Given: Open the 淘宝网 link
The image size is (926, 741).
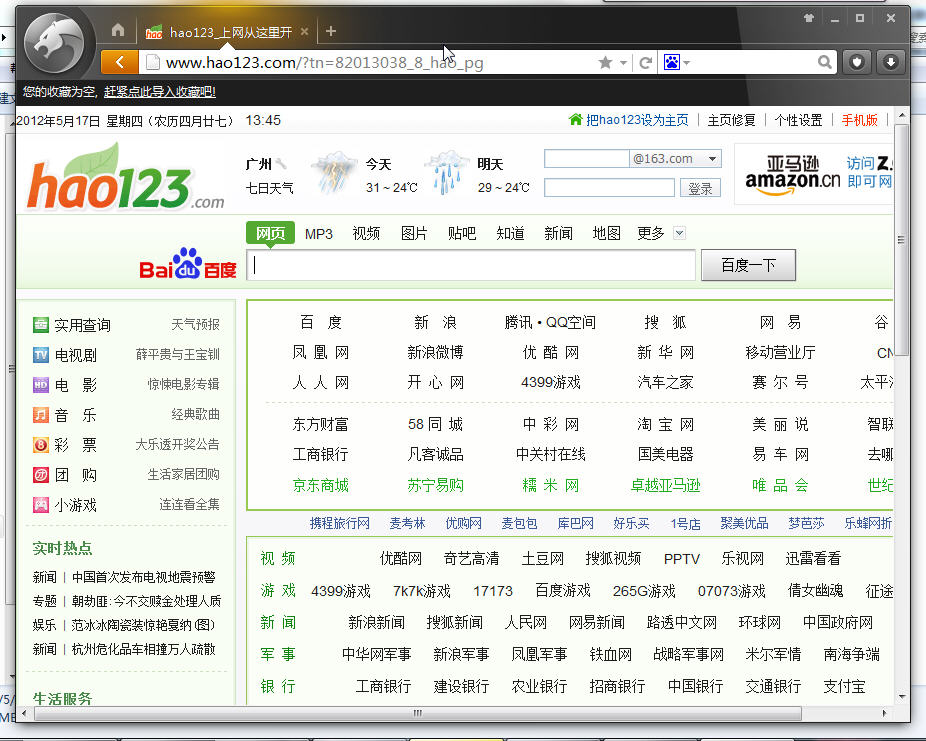Looking at the screenshot, I should click(665, 424).
